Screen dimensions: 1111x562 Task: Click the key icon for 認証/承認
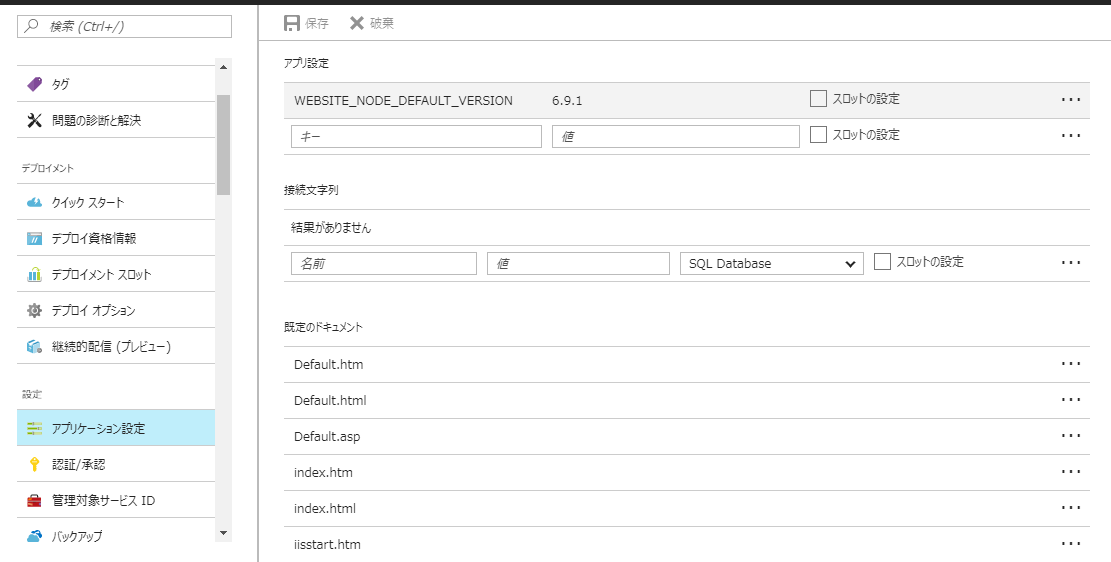pos(35,464)
